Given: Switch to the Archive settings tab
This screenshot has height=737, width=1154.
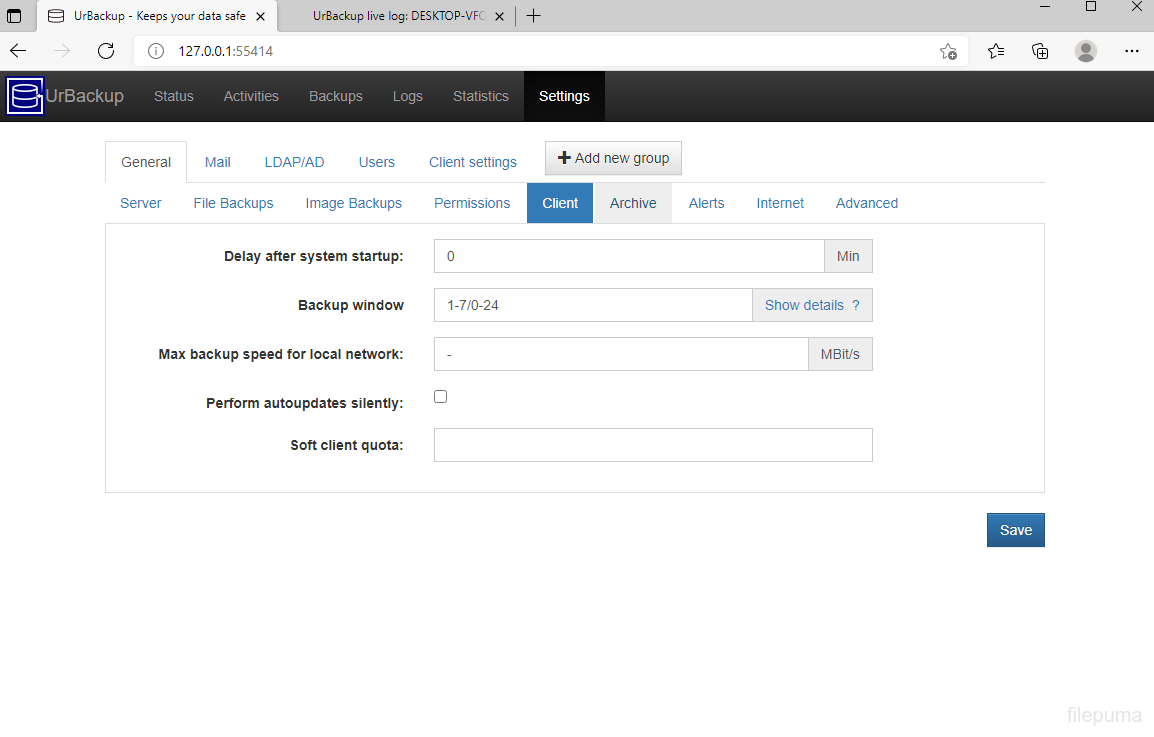Looking at the screenshot, I should (633, 203).
